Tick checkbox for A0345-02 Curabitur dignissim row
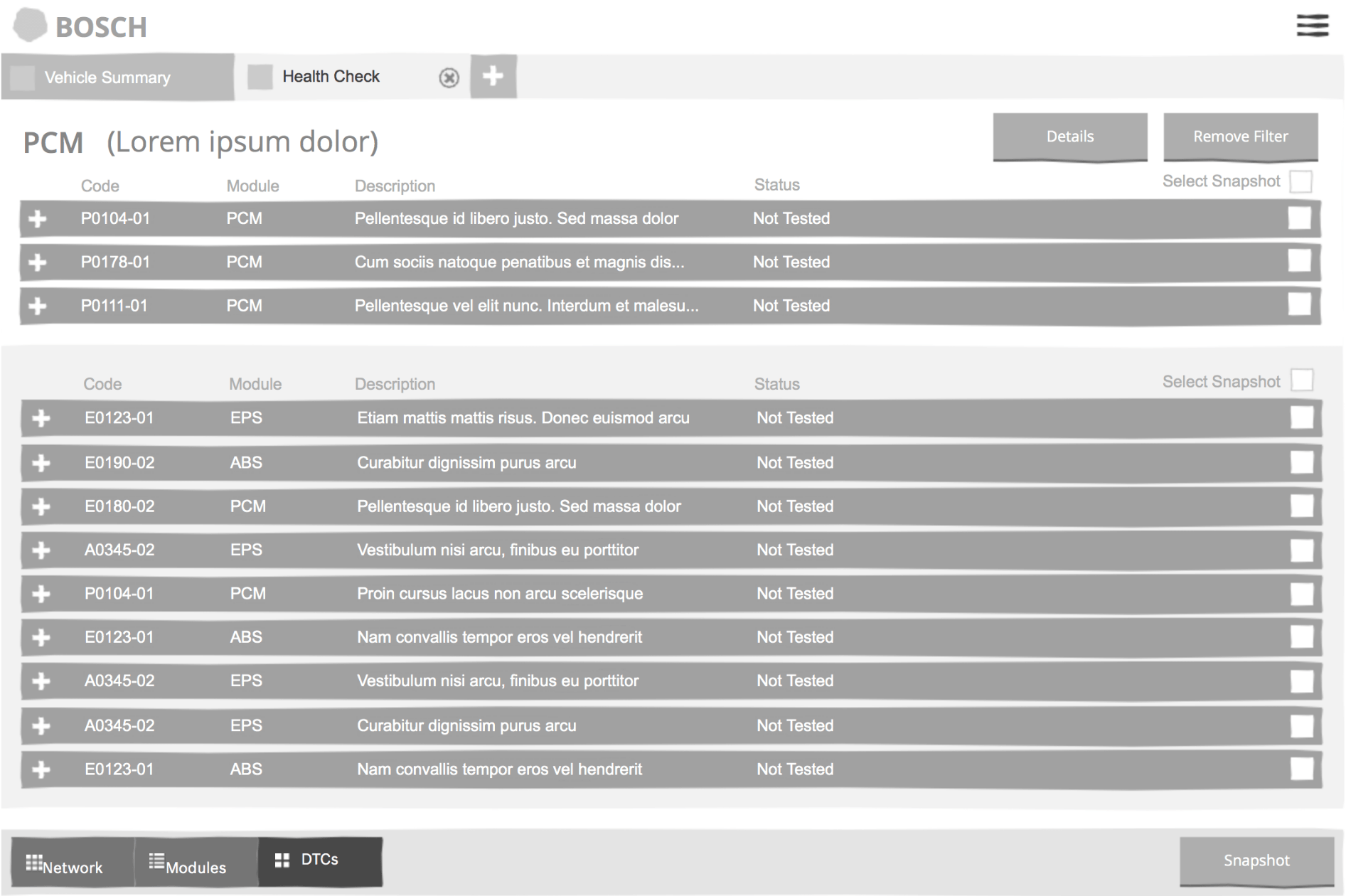 coord(1302,726)
